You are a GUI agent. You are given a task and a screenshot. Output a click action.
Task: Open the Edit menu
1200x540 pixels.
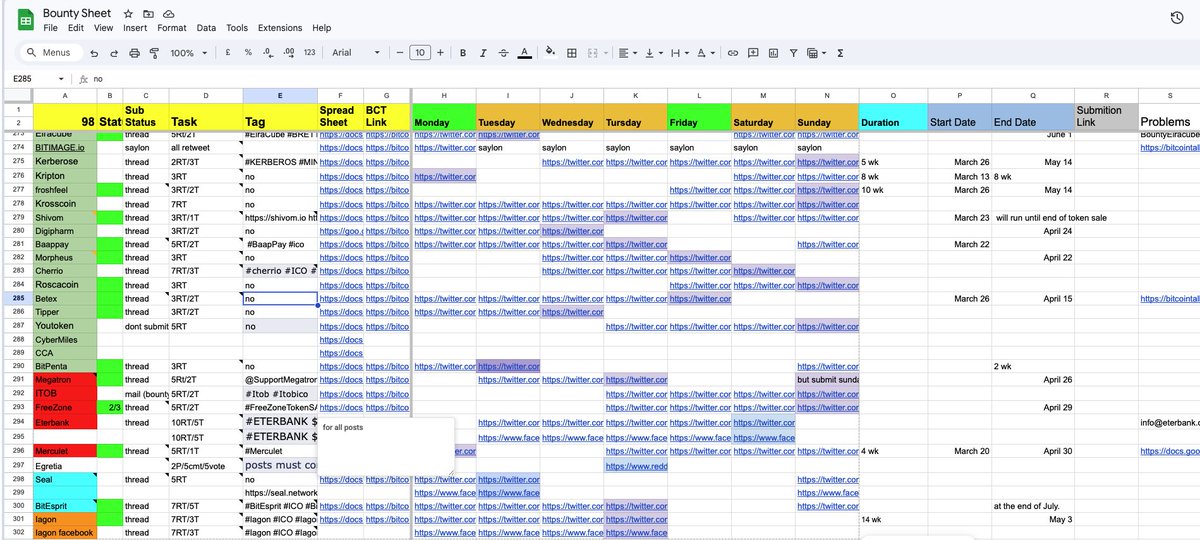[x=76, y=28]
